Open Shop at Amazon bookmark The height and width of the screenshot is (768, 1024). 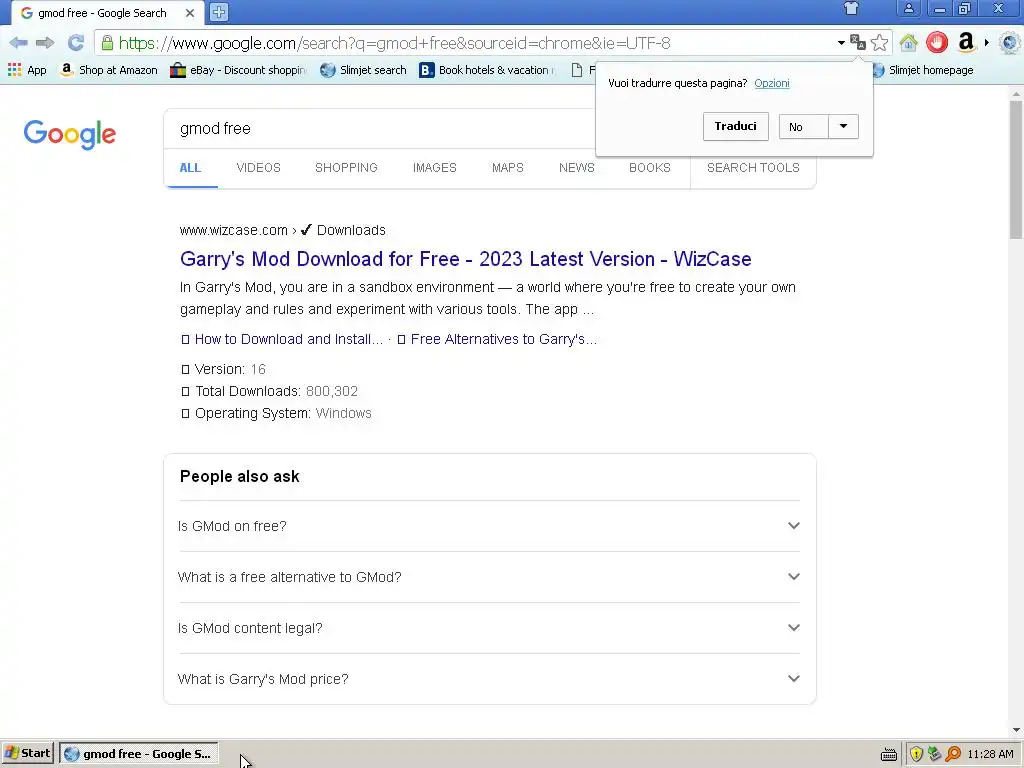[108, 70]
